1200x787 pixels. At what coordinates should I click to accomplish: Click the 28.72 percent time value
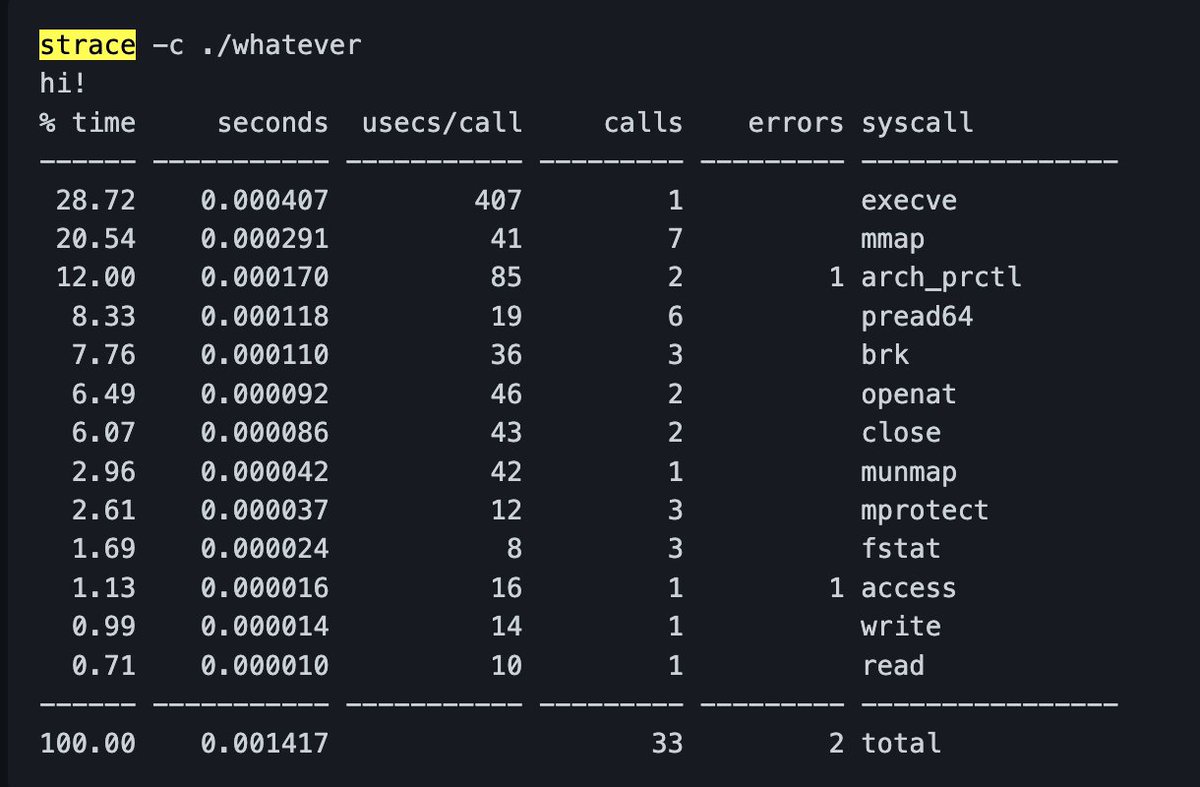pyautogui.click(x=95, y=200)
